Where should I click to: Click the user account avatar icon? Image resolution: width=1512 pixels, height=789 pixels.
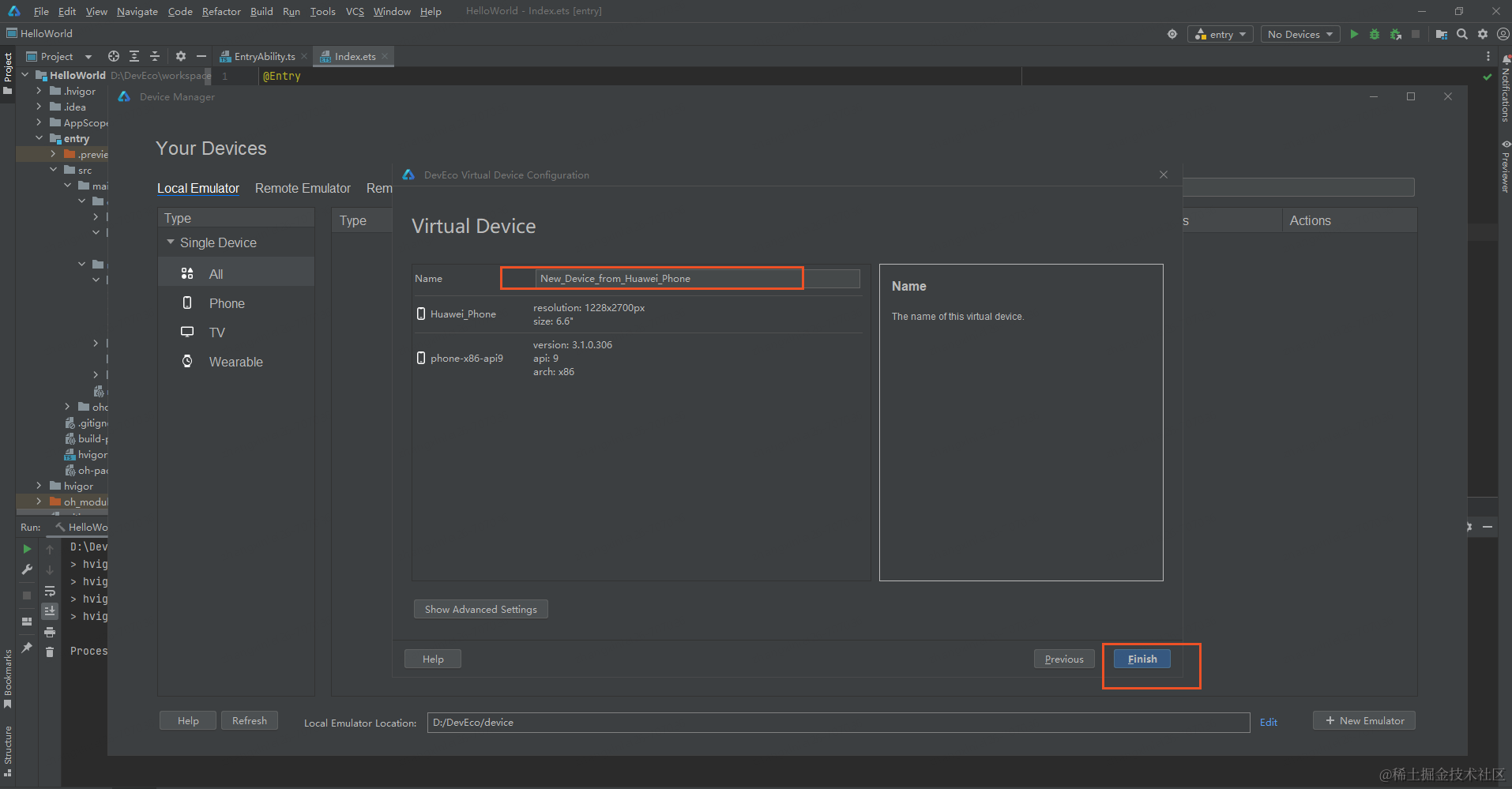click(x=1503, y=34)
